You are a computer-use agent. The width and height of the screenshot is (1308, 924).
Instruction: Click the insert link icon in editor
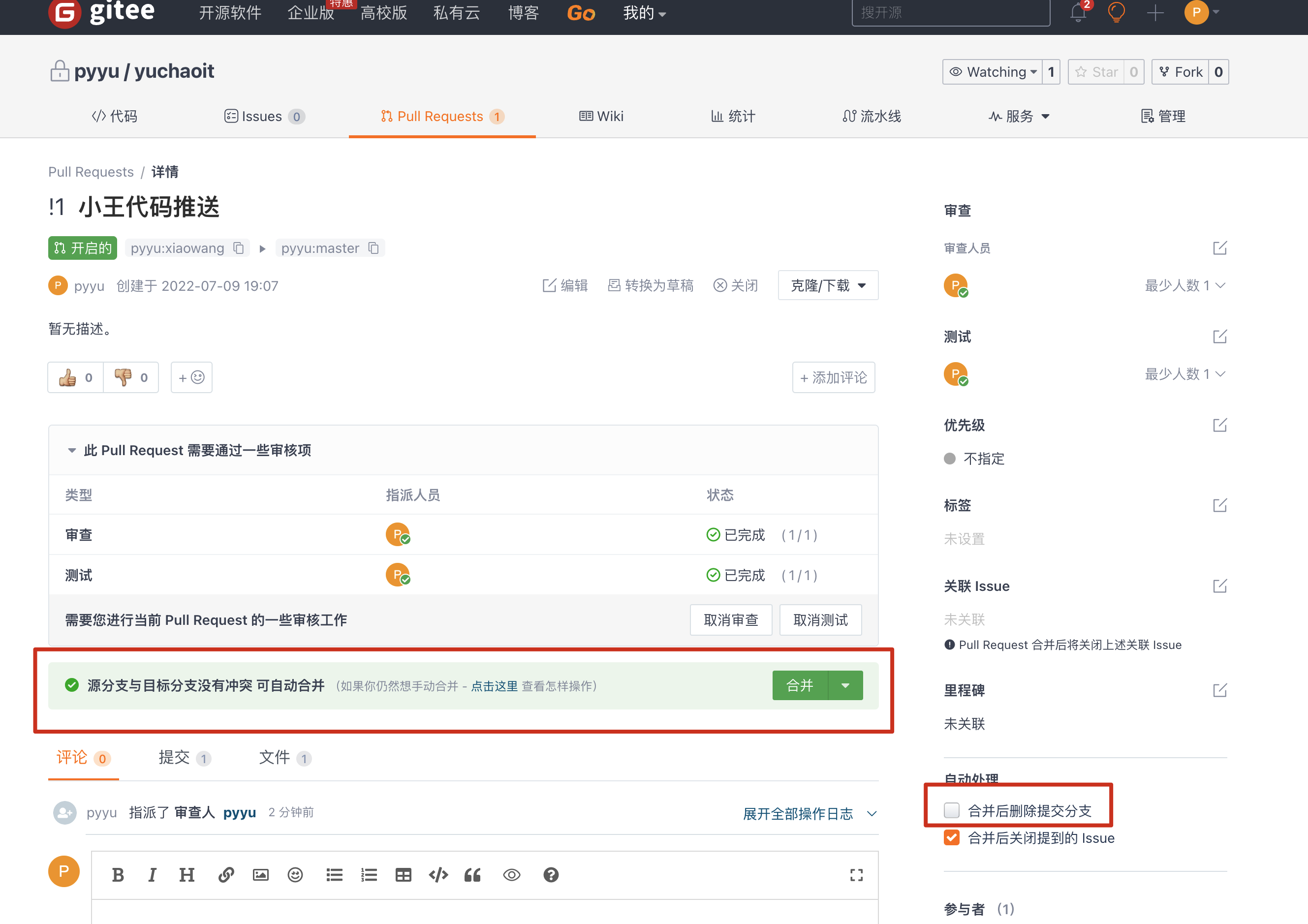[226, 875]
